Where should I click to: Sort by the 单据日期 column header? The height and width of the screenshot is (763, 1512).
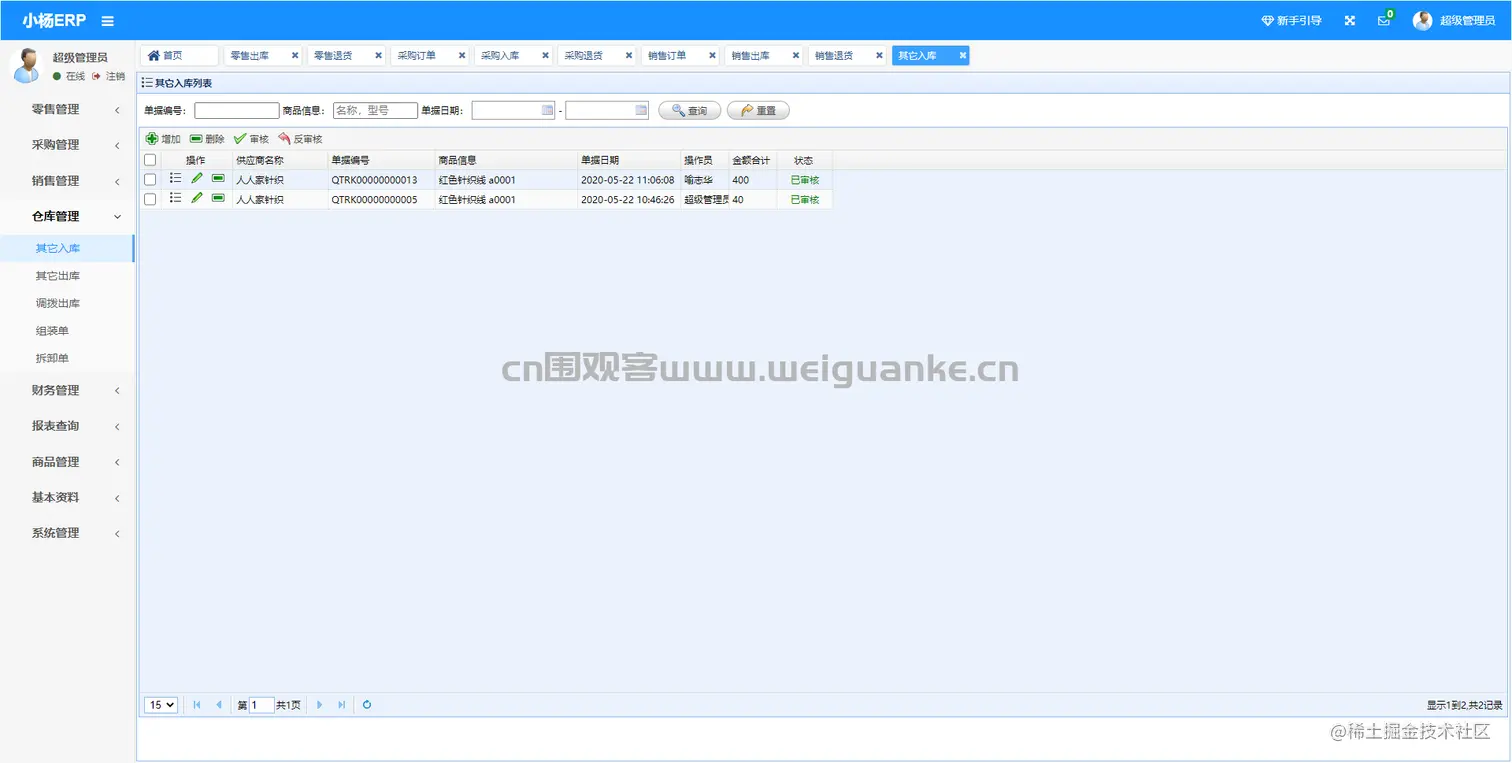coord(629,160)
